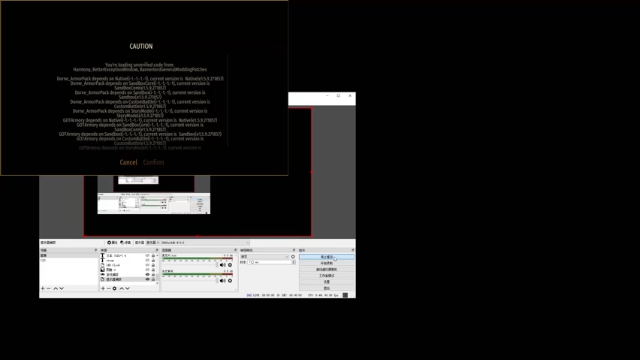
Task: Click the minus icon in Scenes panel
Action: [x=49, y=289]
